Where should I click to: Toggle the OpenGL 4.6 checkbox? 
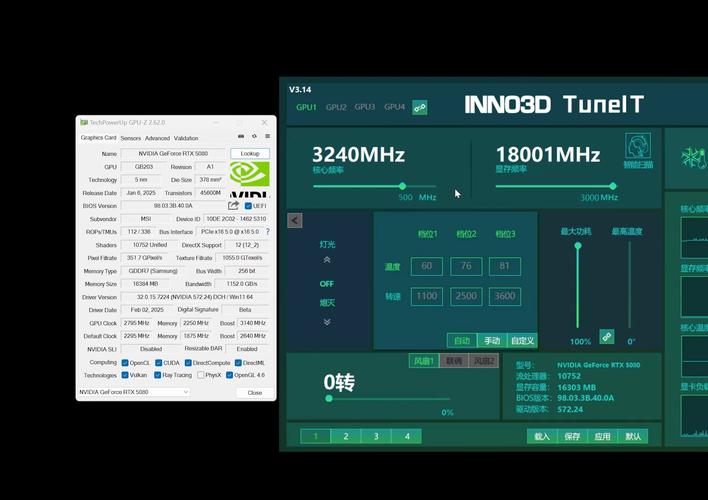click(x=229, y=375)
